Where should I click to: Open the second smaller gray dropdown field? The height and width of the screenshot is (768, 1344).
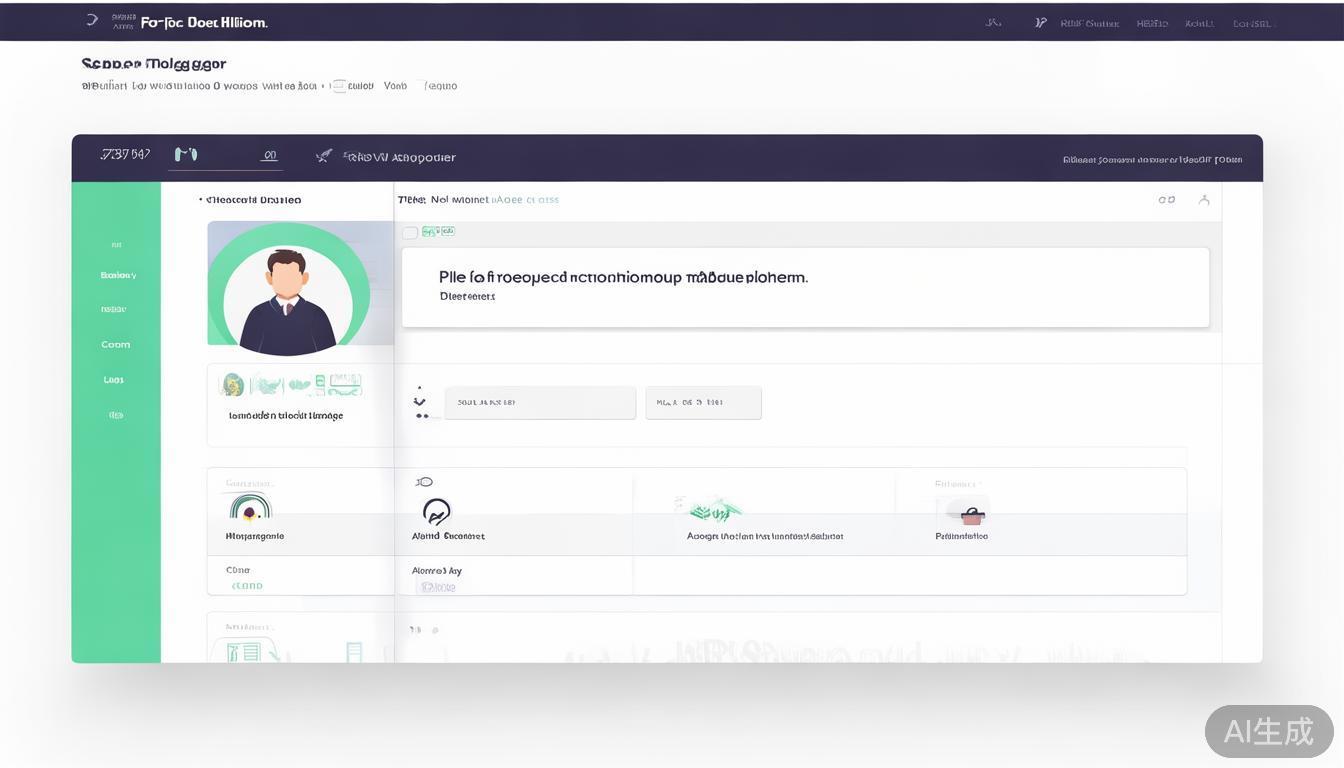(x=703, y=403)
